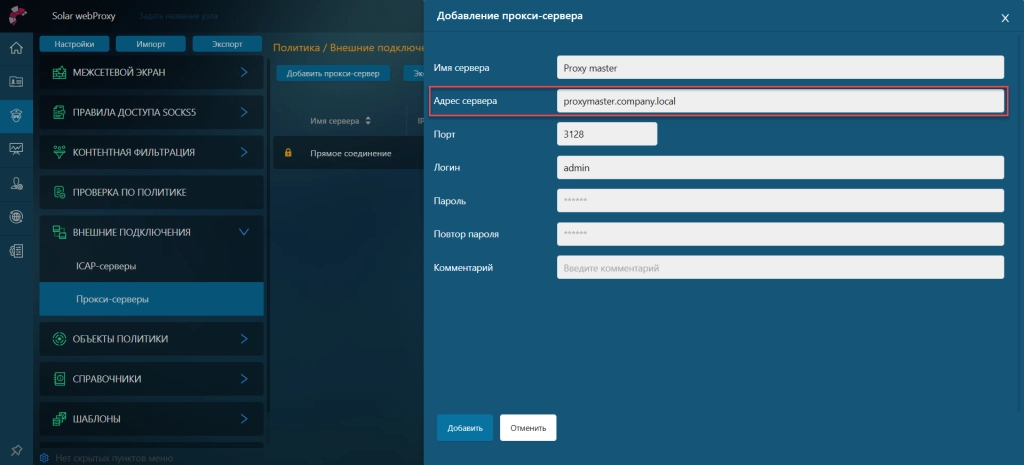Click the lock icon on Прямое соединение row
The image size is (1024, 465).
(x=288, y=153)
